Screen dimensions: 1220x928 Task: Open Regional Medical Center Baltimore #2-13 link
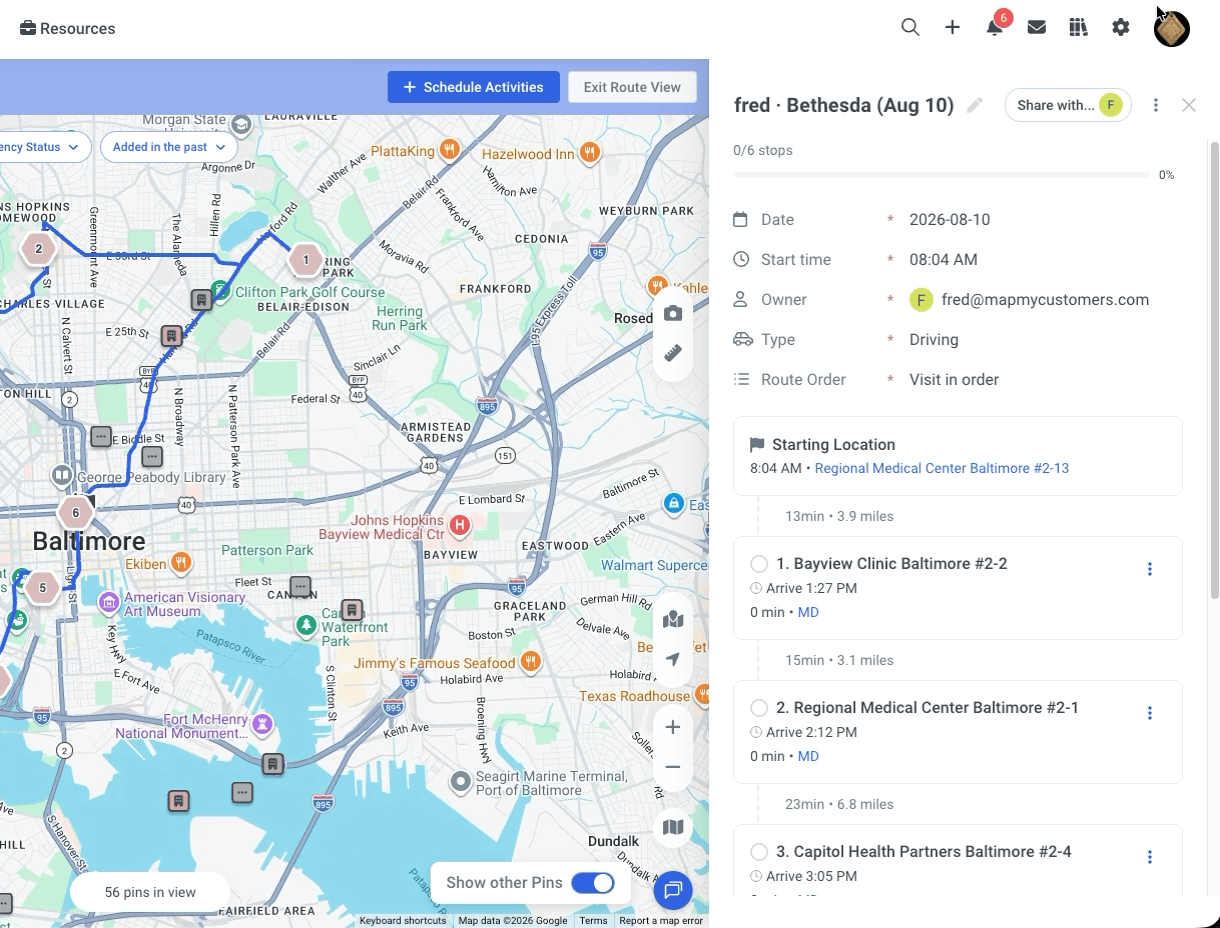click(942, 468)
